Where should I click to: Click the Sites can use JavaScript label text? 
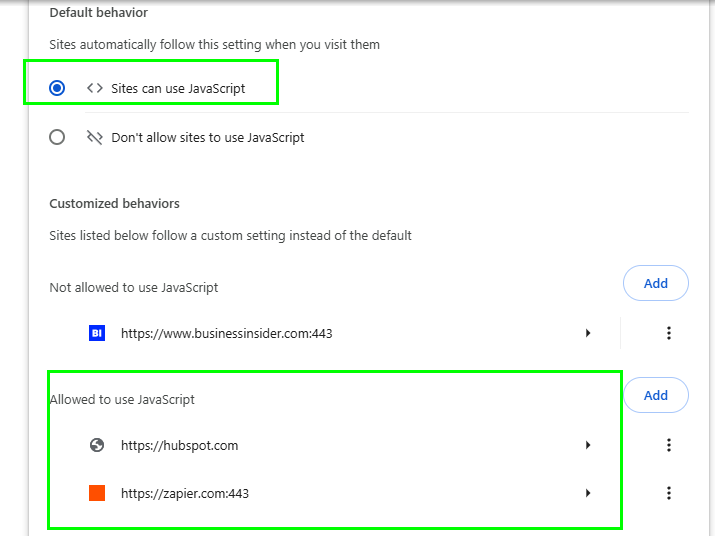coord(178,88)
